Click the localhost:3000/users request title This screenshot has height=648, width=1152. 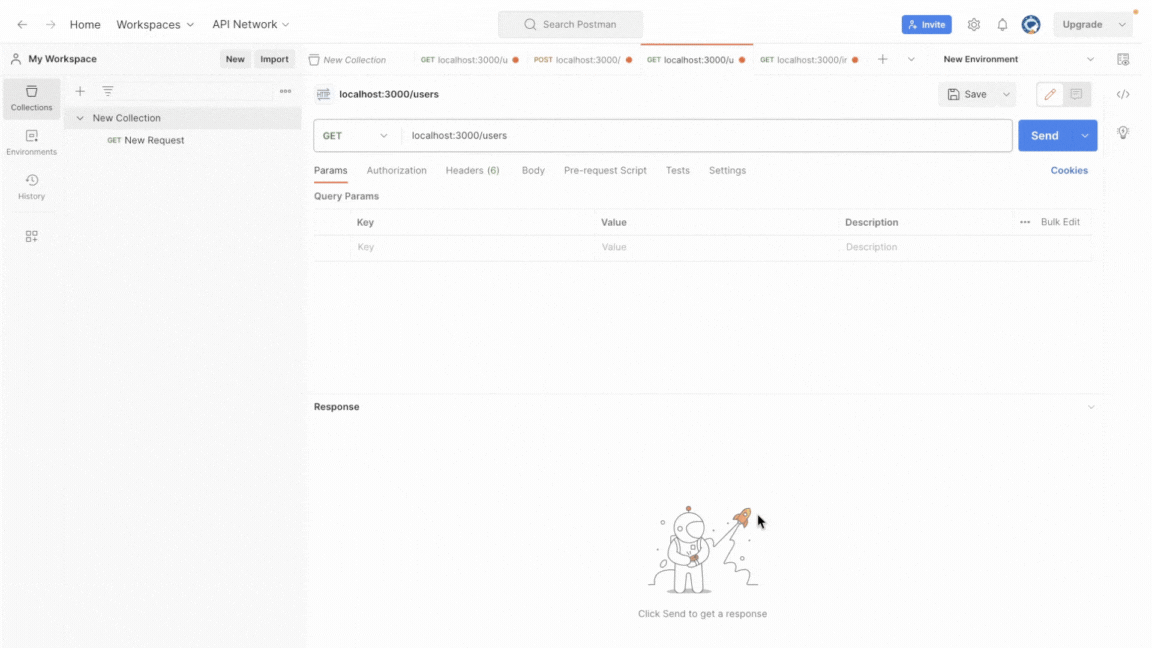[x=389, y=94]
